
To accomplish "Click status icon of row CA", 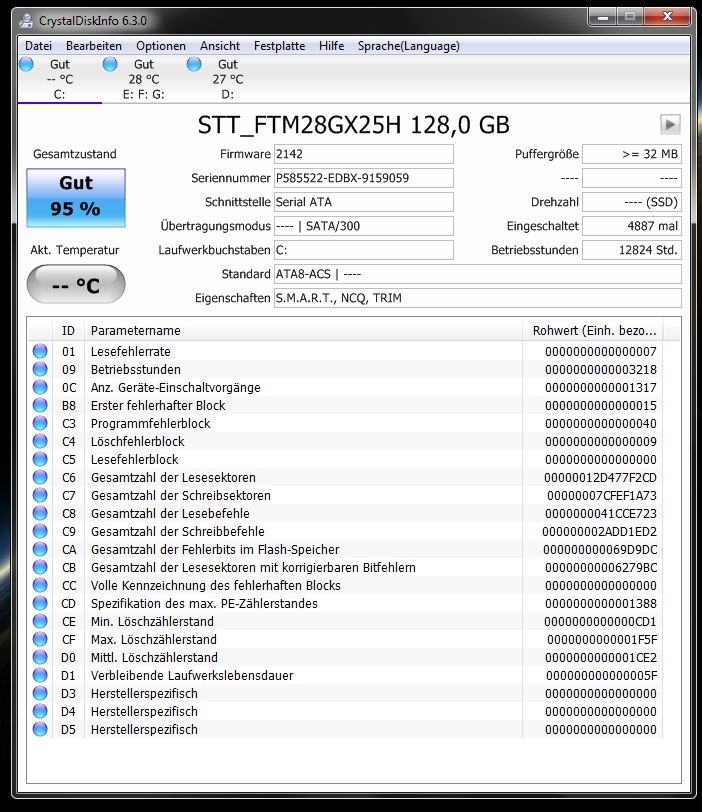I will 40,549.
